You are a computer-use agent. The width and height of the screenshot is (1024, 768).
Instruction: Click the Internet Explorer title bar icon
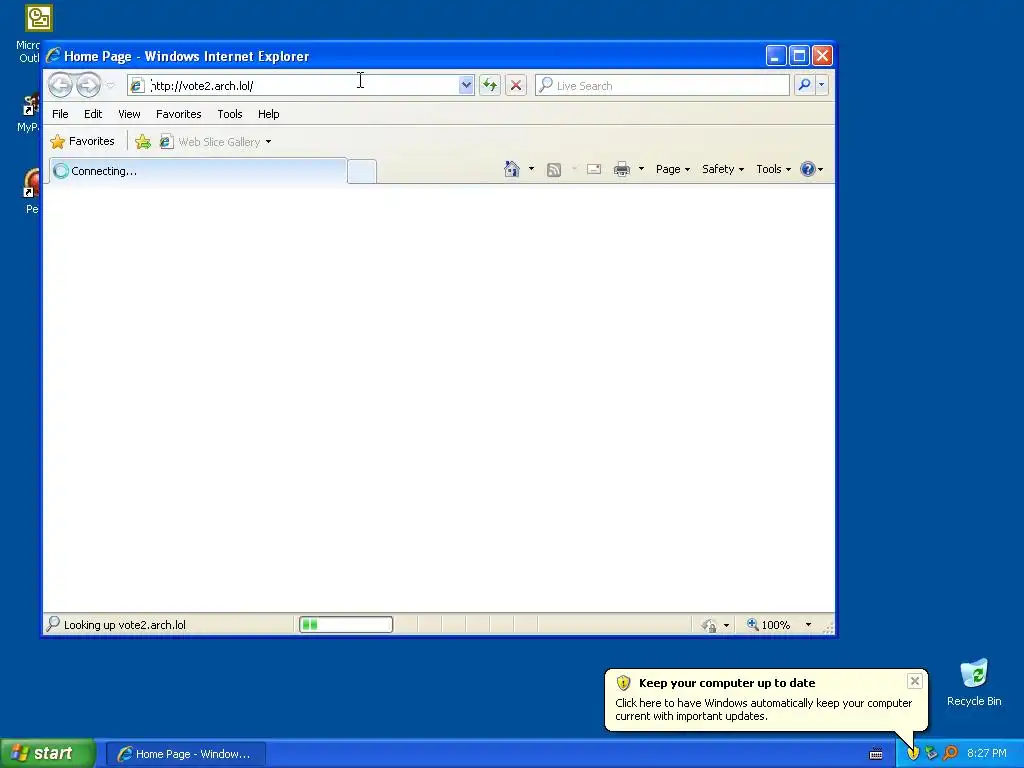pyautogui.click(x=54, y=56)
